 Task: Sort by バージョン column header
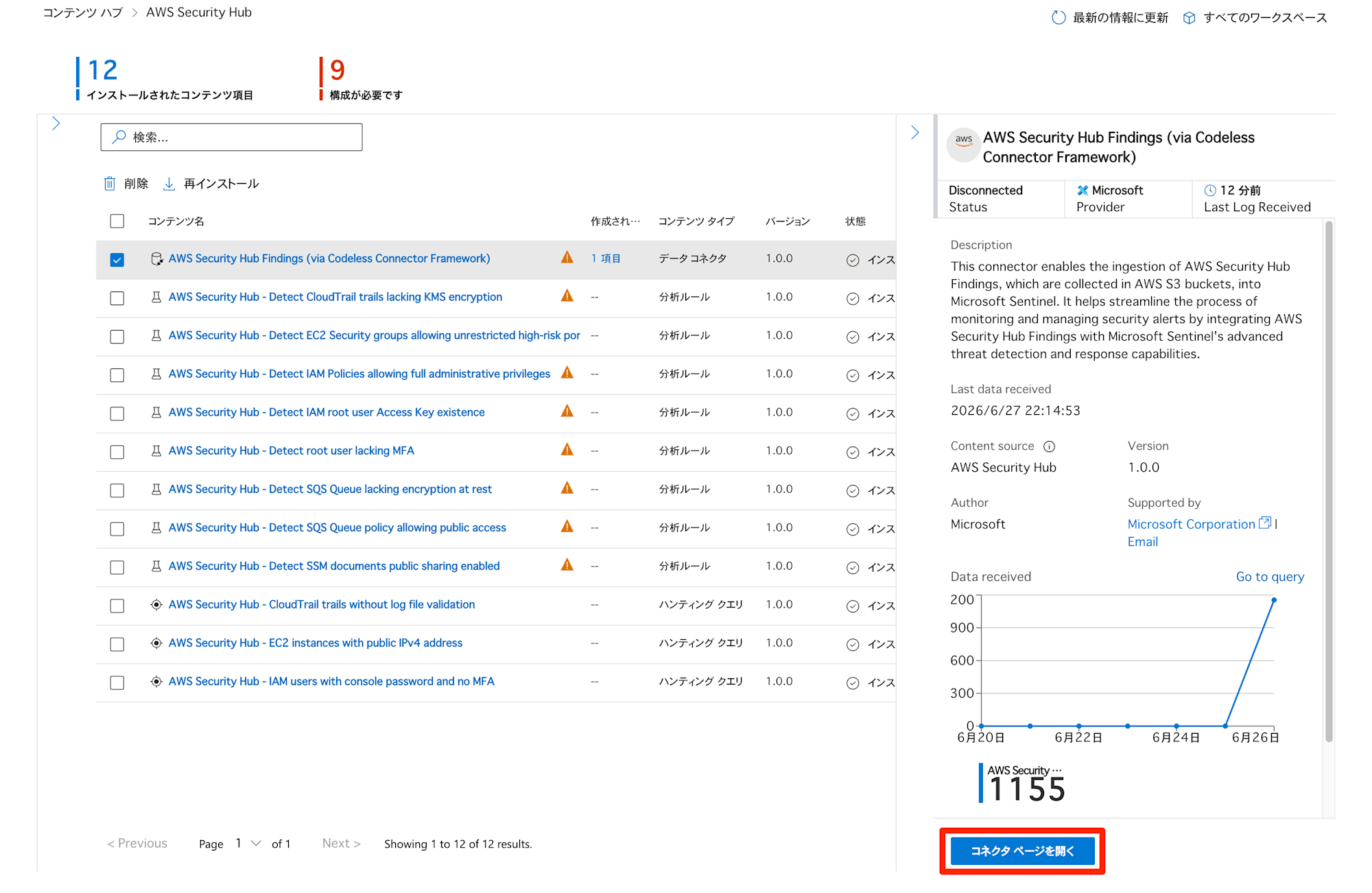(x=788, y=221)
